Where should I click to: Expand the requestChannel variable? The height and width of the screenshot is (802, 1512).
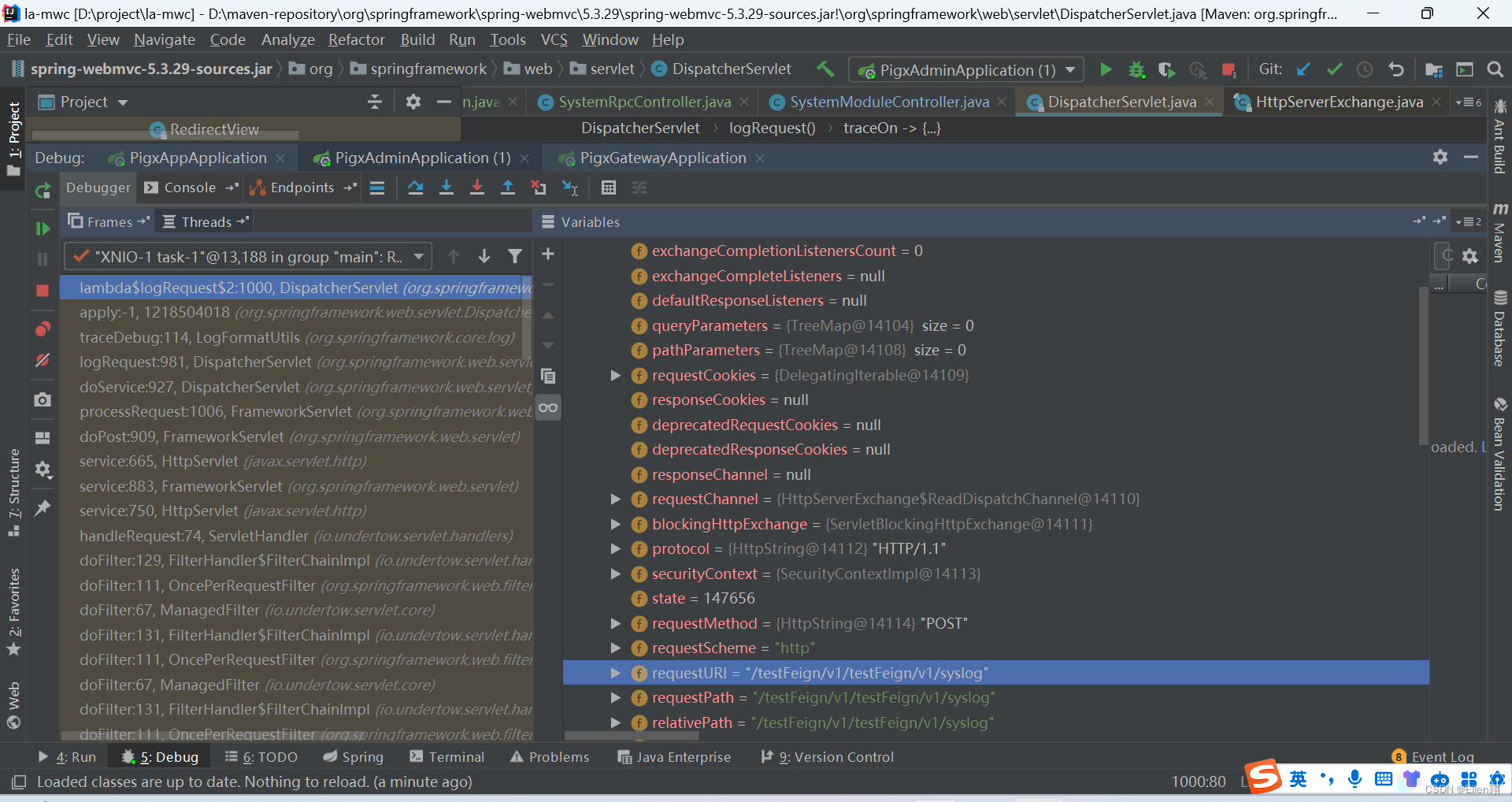pos(615,499)
